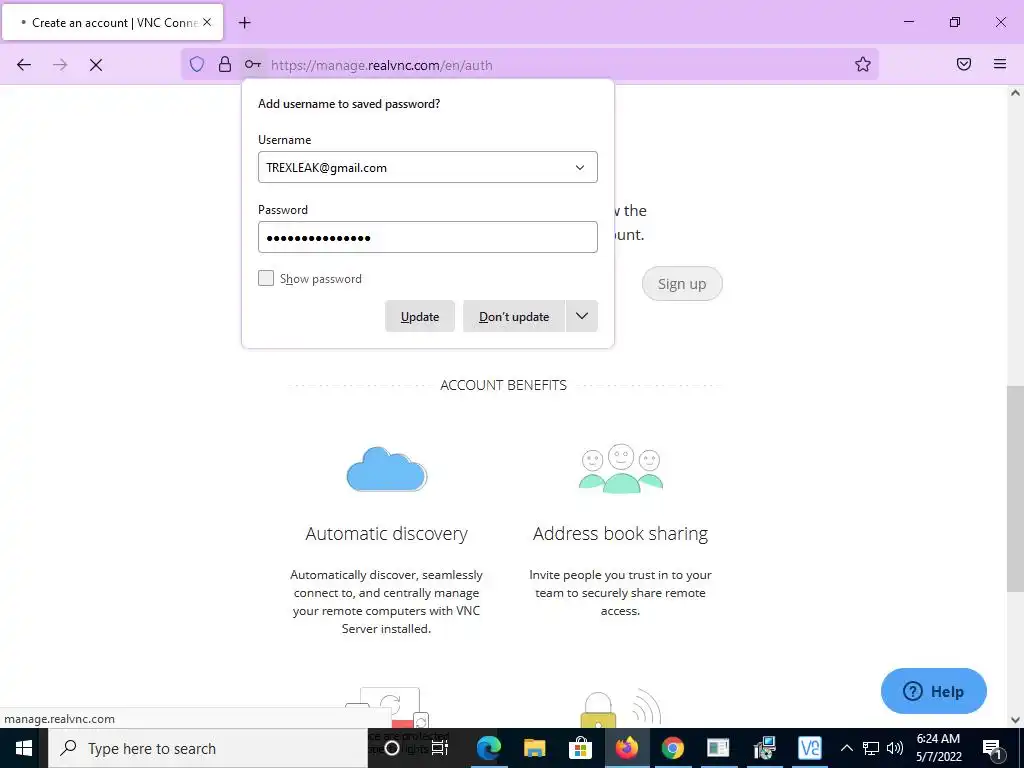Click the page's vertical scrollbar thumb
This screenshot has width=1024, height=768.
click(x=1015, y=488)
